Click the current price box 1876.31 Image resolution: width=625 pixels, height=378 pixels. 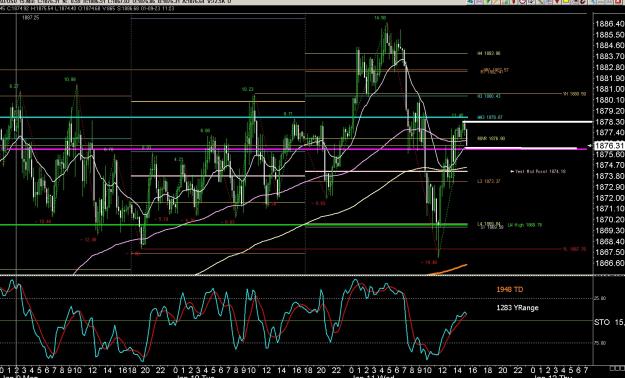608,146
